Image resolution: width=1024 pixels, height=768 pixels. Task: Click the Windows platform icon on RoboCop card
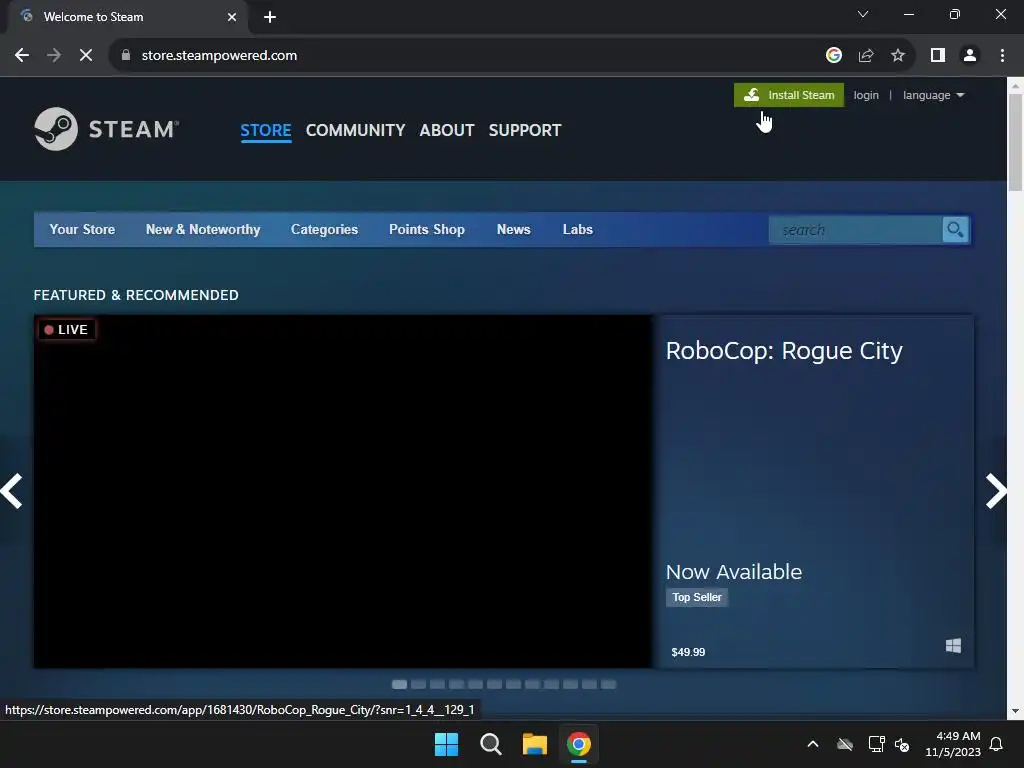tap(953, 646)
